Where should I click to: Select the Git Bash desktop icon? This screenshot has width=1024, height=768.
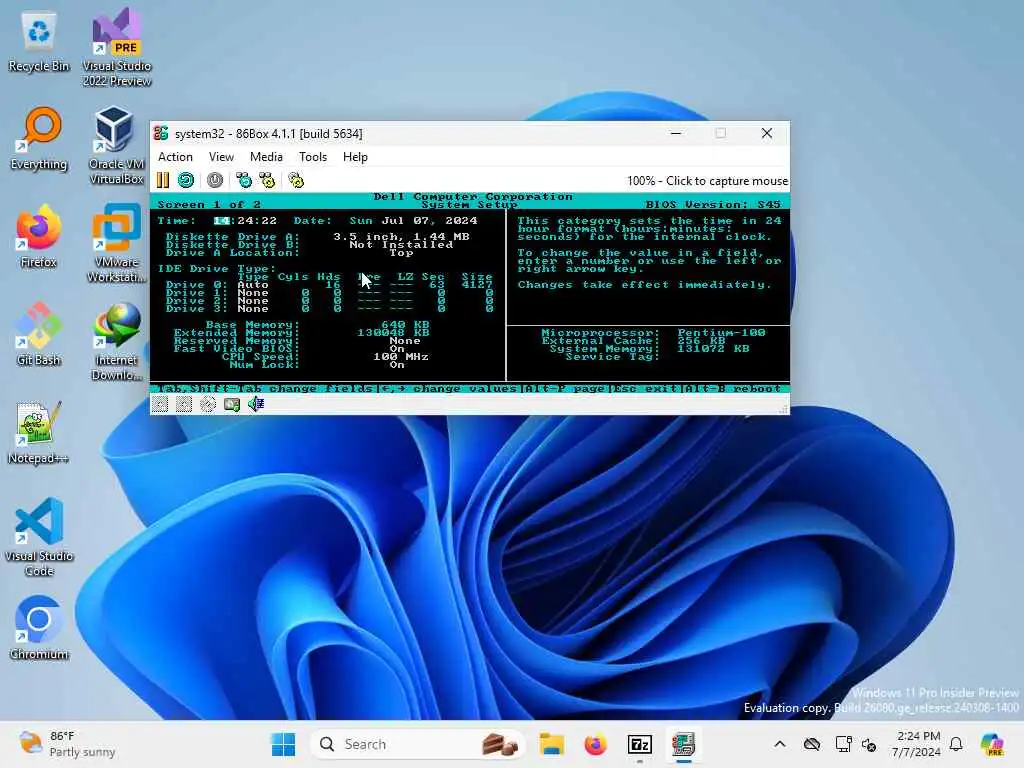pyautogui.click(x=39, y=334)
